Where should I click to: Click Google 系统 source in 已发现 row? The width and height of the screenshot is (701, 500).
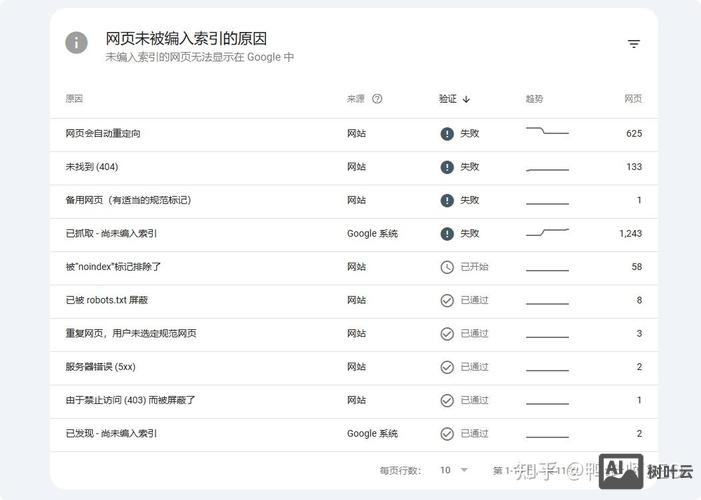(x=372, y=433)
